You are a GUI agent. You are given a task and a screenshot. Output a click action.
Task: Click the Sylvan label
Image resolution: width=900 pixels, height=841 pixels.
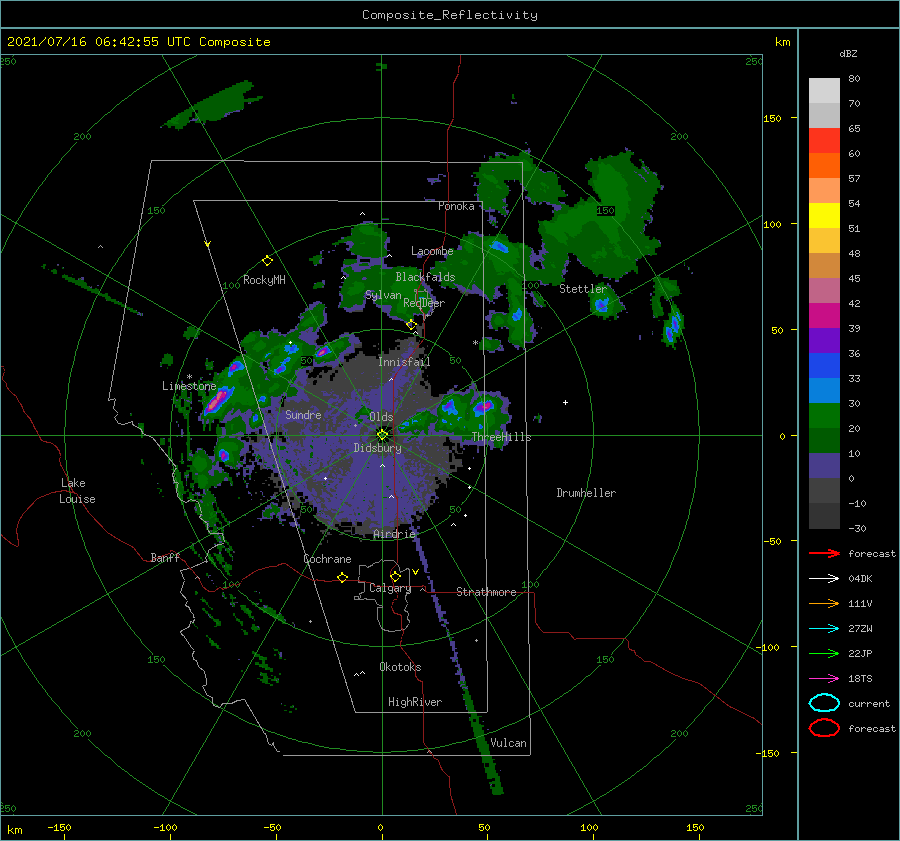pos(383,295)
